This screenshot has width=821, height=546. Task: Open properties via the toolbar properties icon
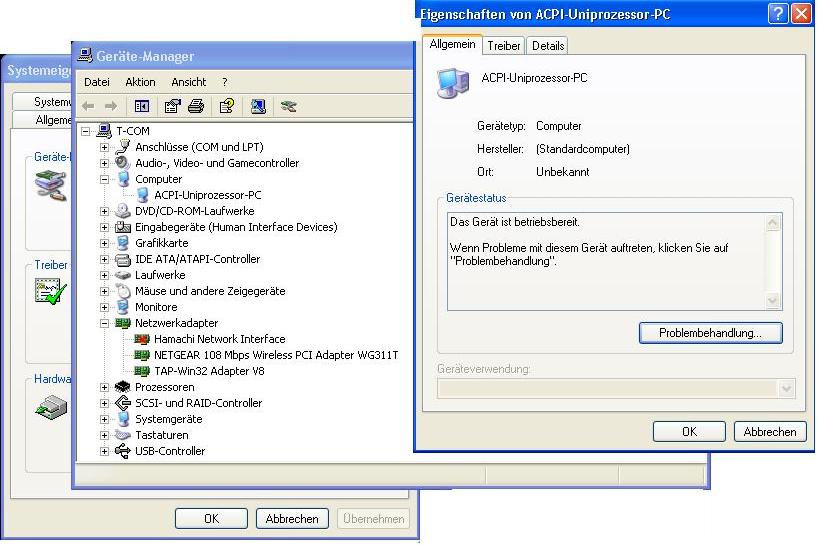(172, 106)
